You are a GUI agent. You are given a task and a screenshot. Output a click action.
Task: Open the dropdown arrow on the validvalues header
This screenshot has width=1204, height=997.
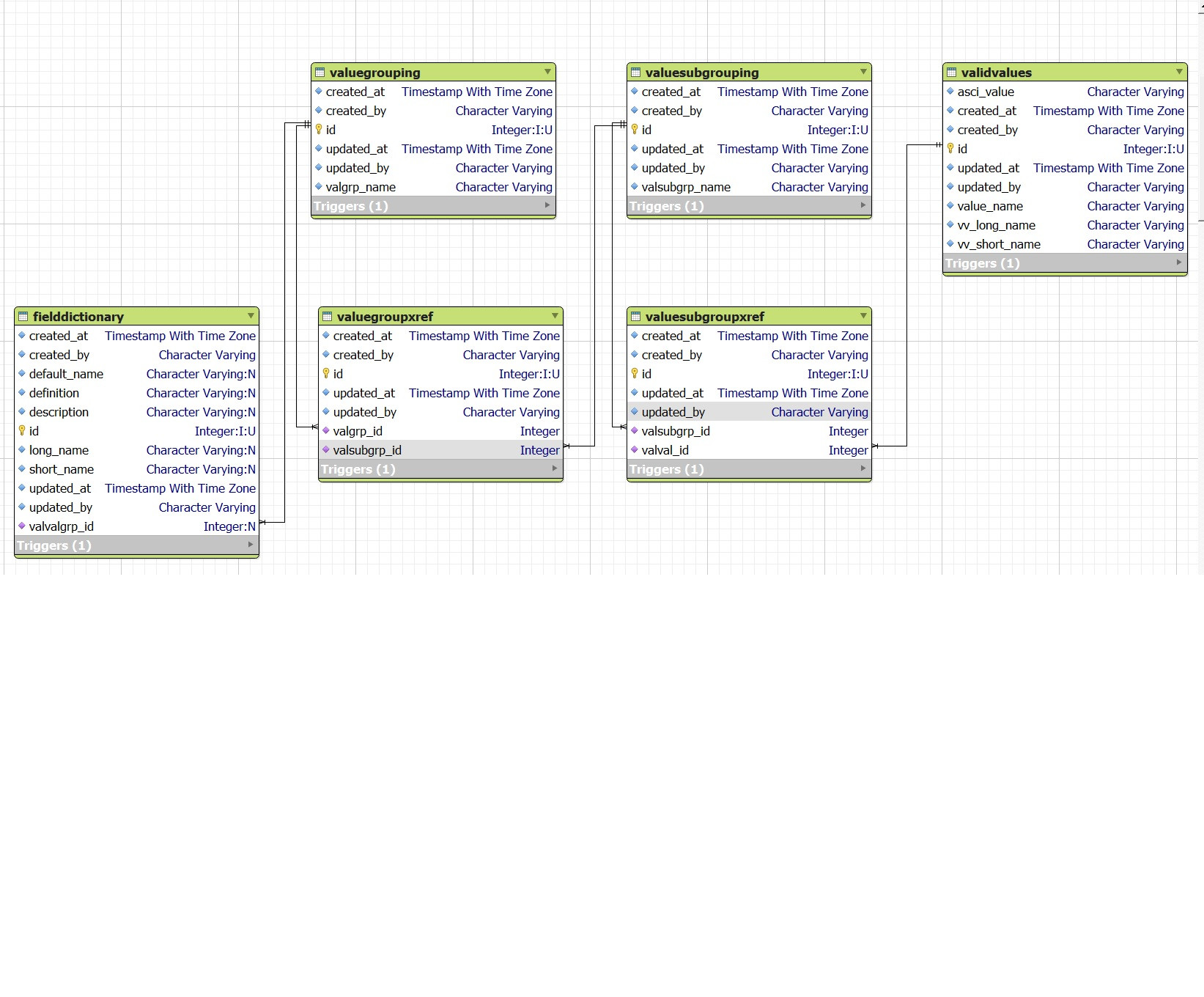point(1179,72)
